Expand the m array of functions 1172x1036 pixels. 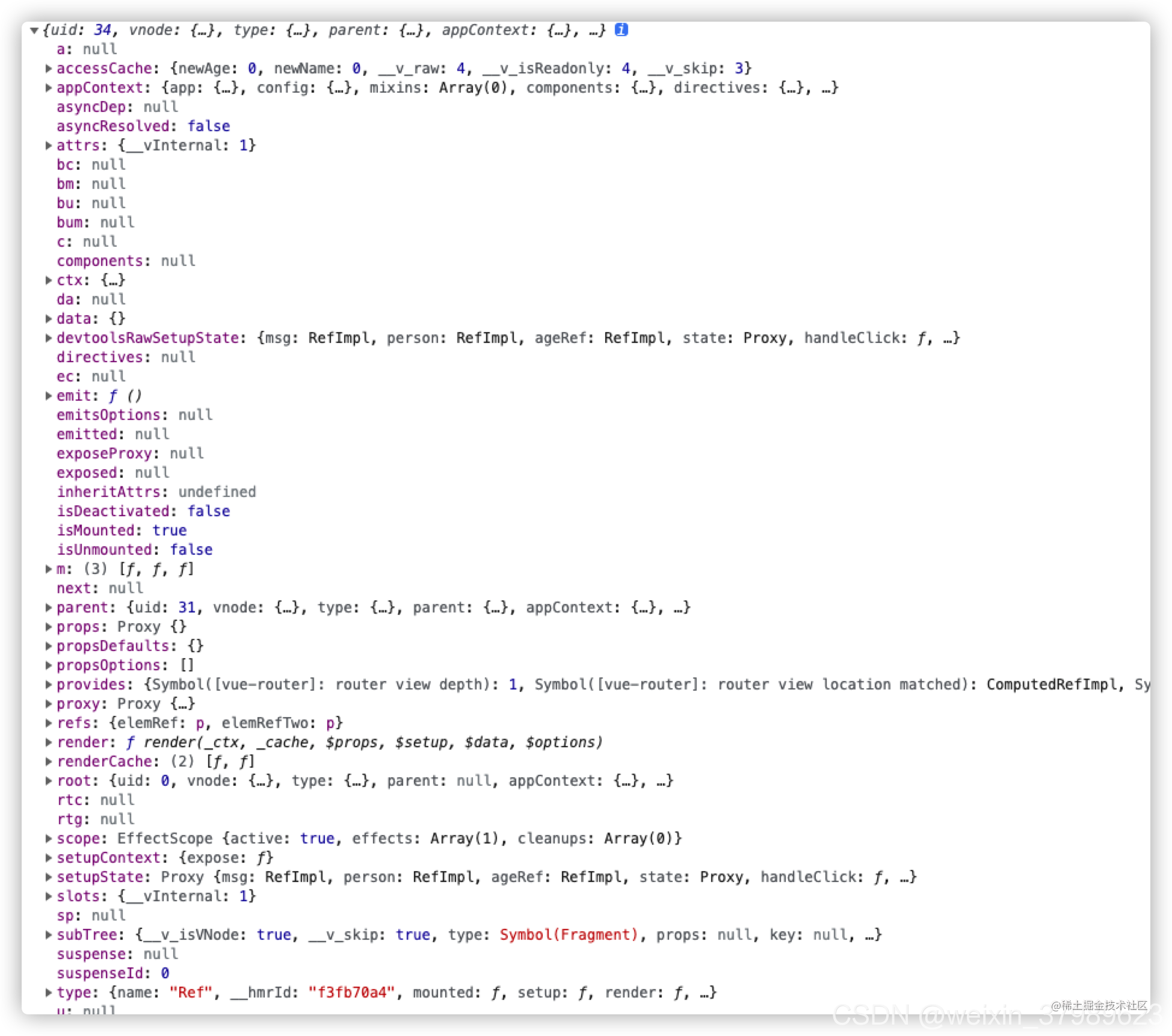(49, 569)
